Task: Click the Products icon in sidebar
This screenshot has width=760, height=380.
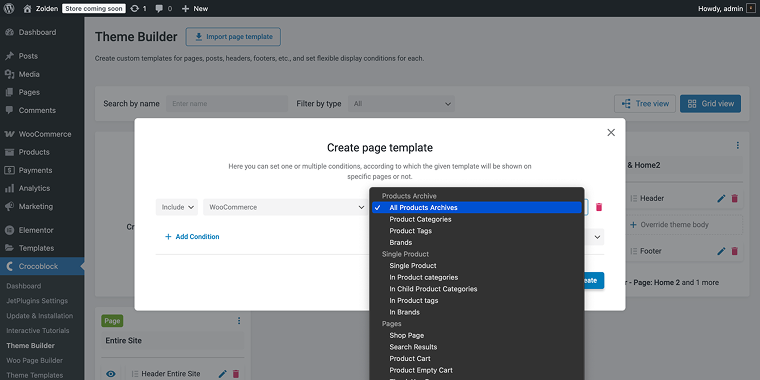Action: (x=9, y=152)
